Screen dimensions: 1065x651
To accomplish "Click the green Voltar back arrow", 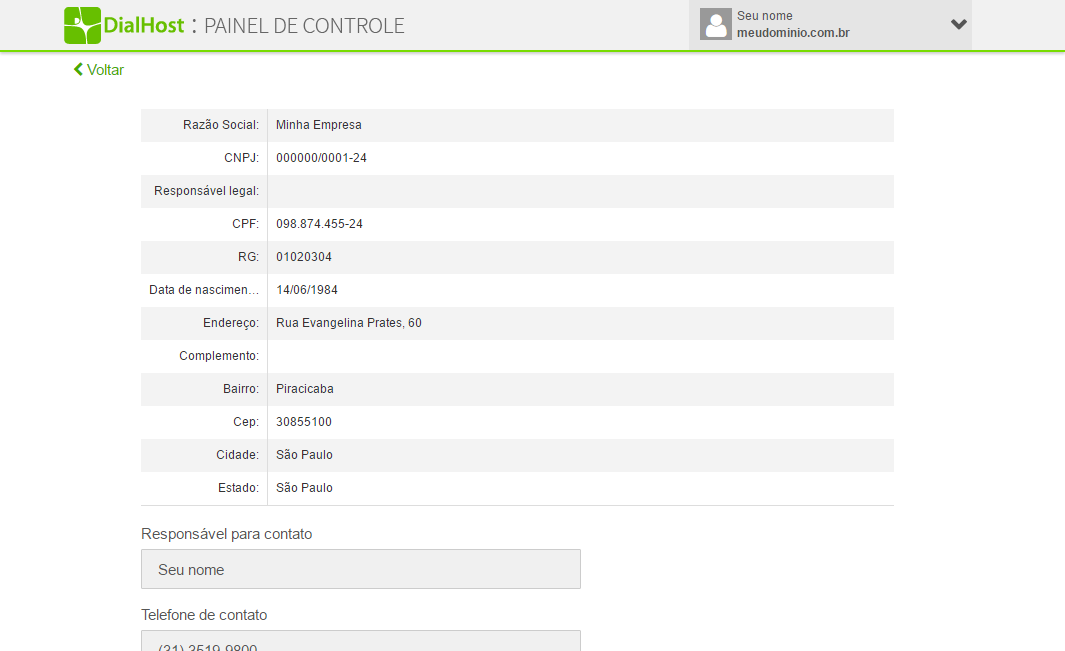I will (x=78, y=69).
